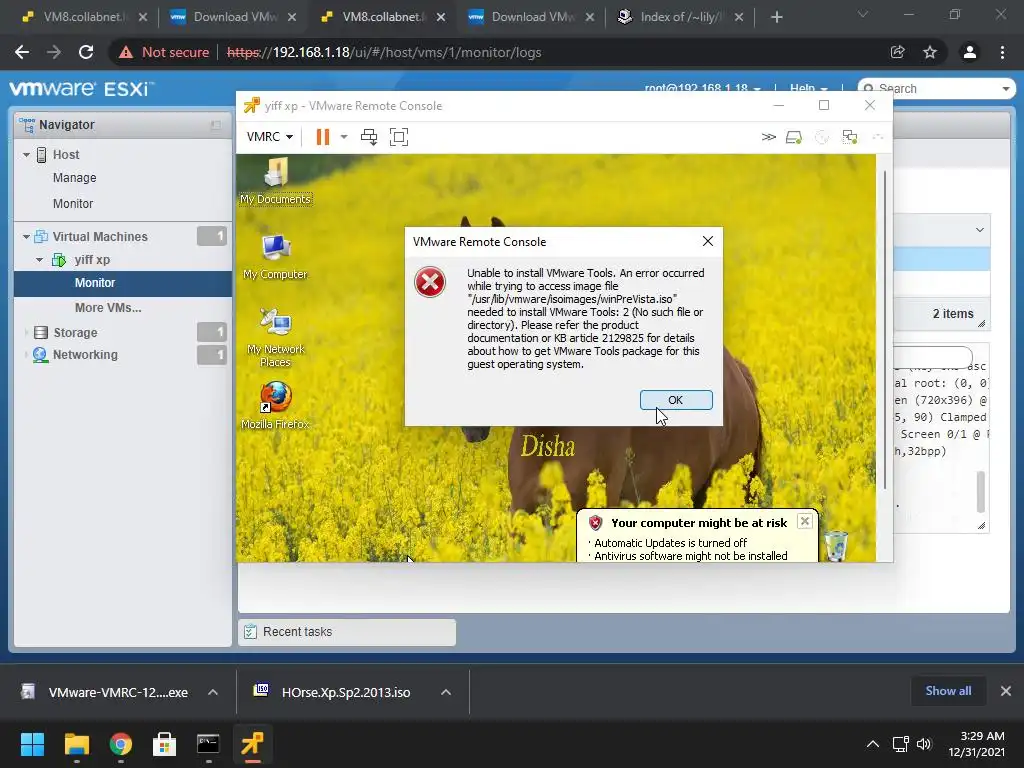1024x768 pixels.
Task: Click More VMs... in the Navigator
Action: click(x=108, y=308)
